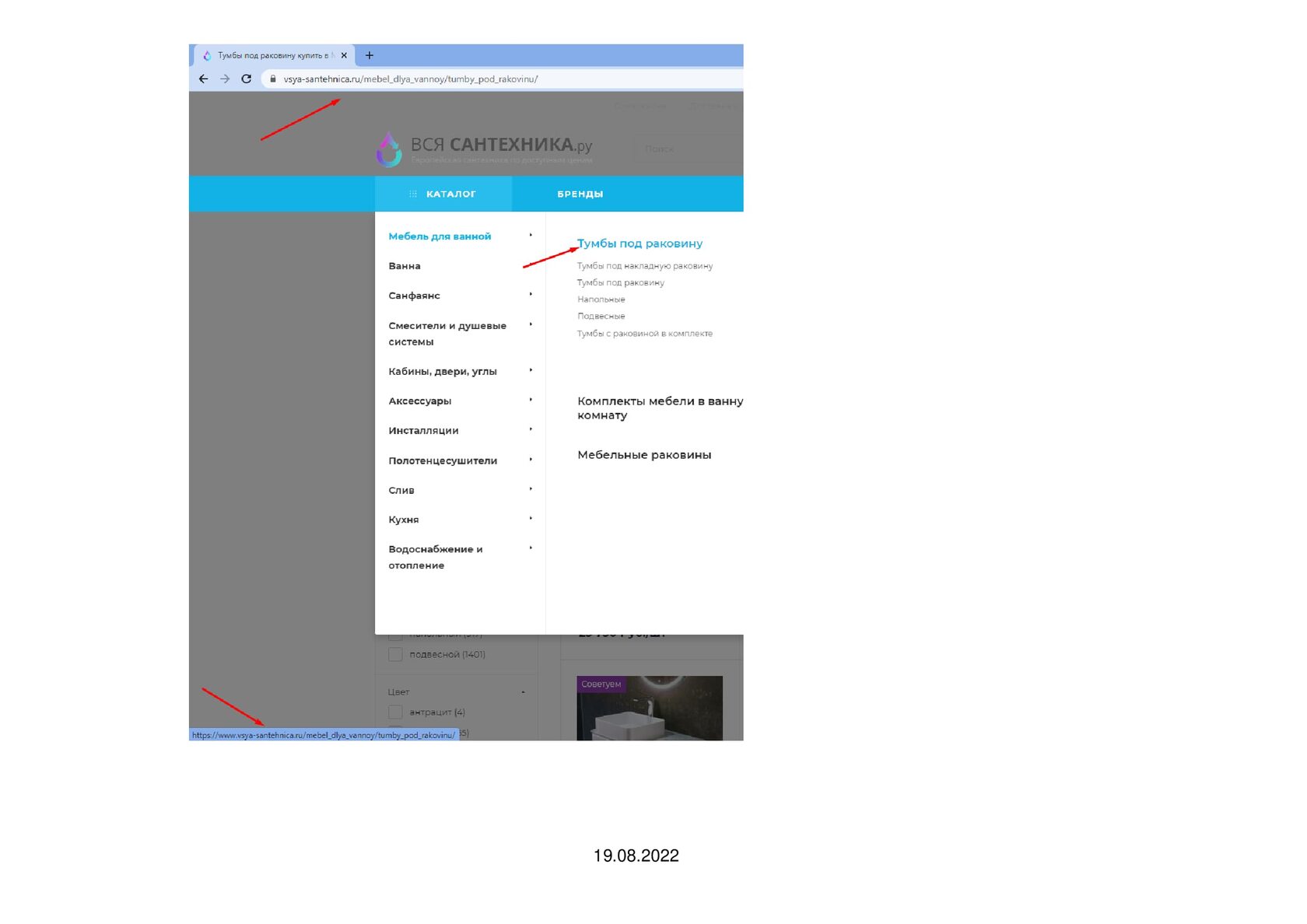The height and width of the screenshot is (924, 1307).
Task: Open 'Тумбы под накладную раковину' link
Action: tap(645, 266)
